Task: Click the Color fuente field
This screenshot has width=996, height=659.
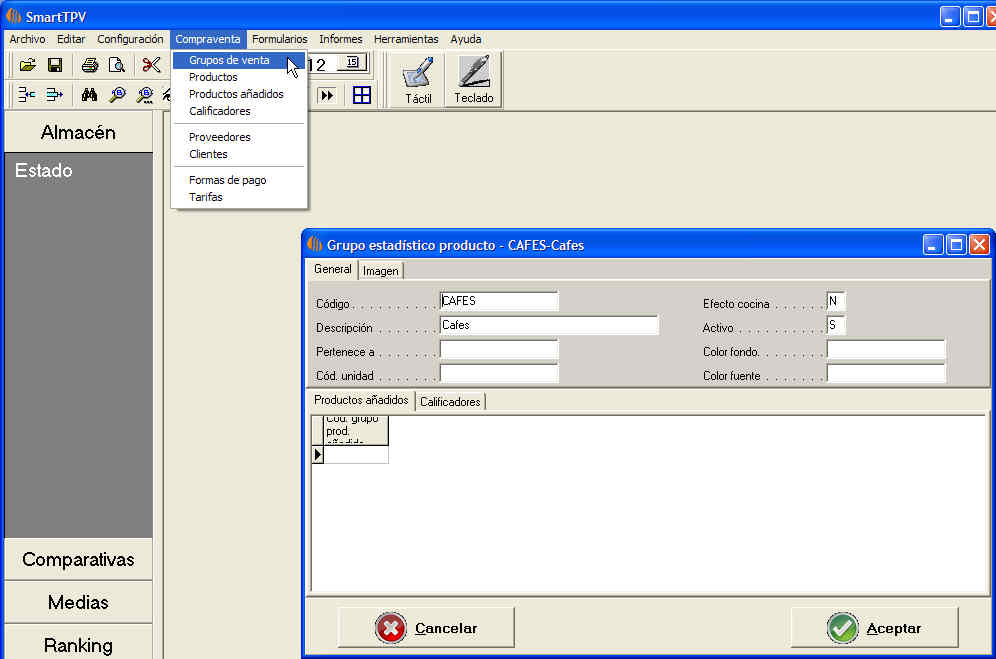Action: (x=885, y=374)
